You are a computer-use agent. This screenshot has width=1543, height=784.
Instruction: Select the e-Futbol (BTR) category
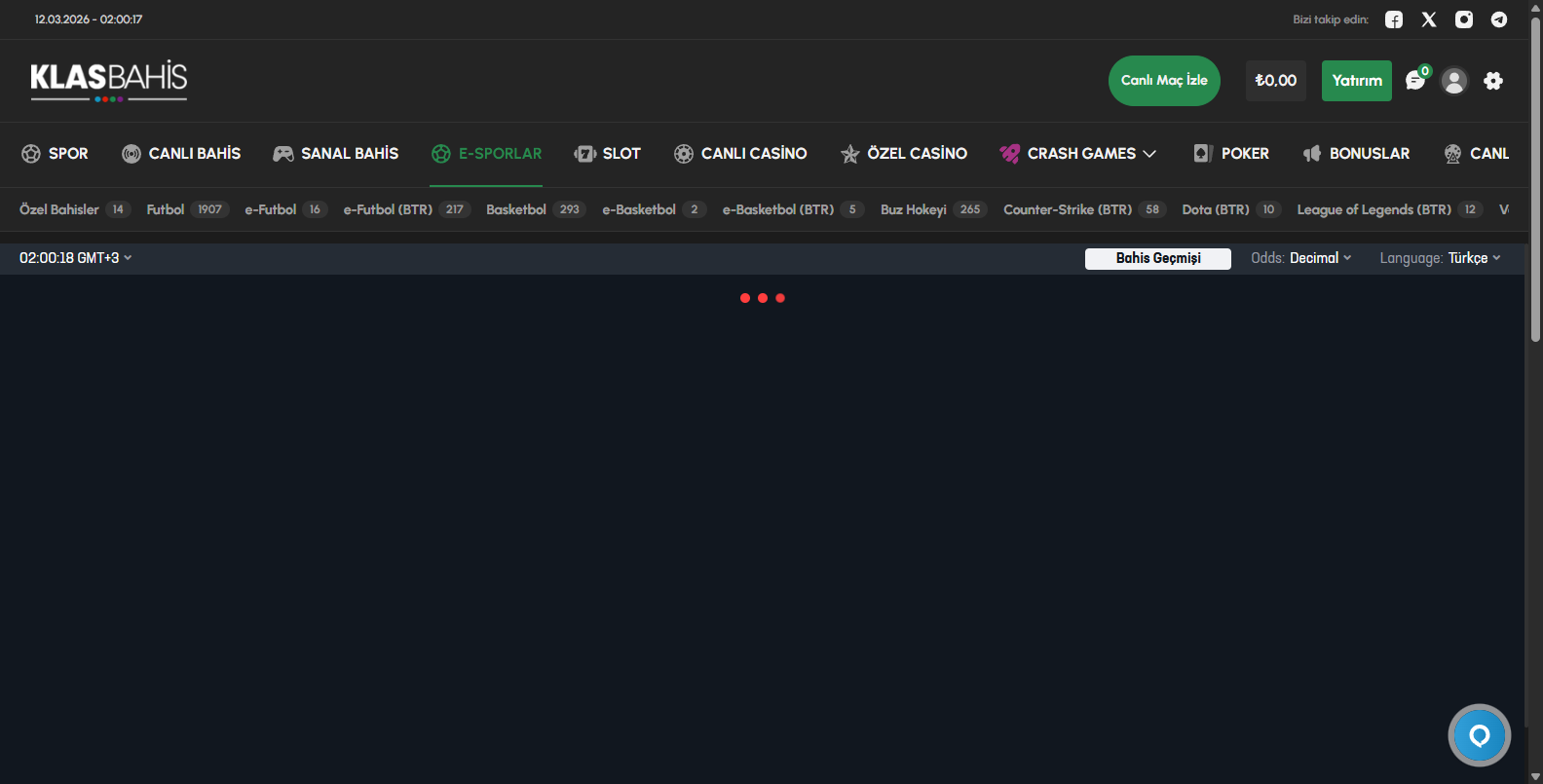click(407, 209)
